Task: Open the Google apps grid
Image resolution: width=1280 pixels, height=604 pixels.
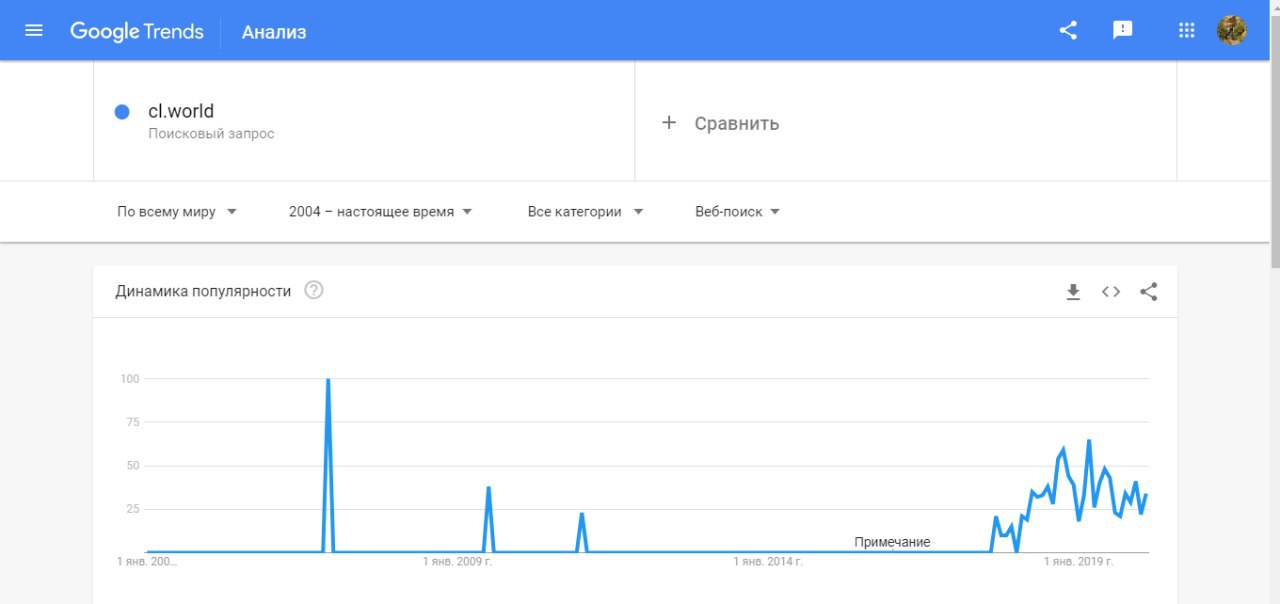Action: pos(1187,30)
